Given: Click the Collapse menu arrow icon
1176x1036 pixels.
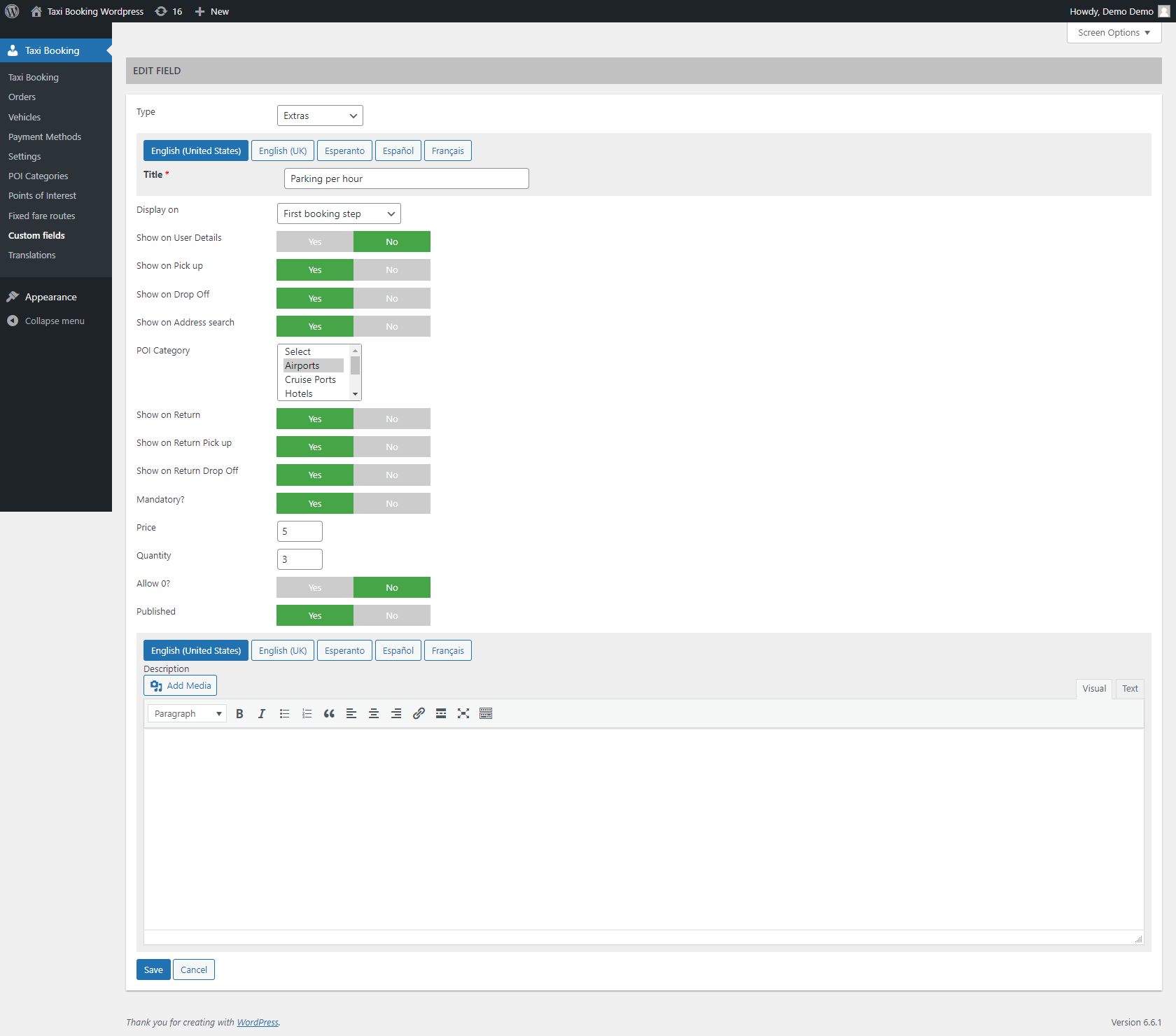Looking at the screenshot, I should click(x=13, y=321).
